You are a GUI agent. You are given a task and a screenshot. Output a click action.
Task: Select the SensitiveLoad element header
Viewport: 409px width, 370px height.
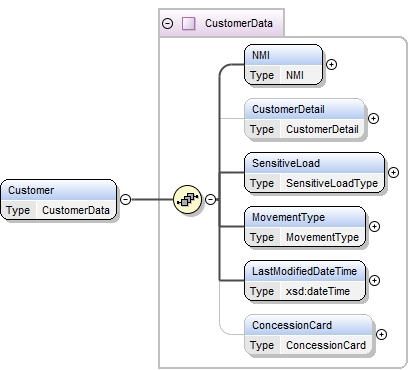(x=315, y=163)
